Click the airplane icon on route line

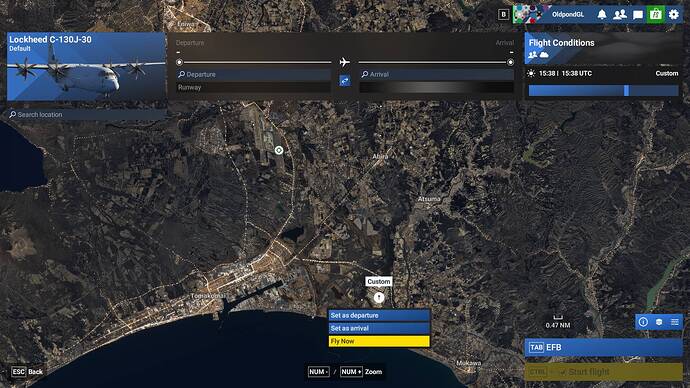click(345, 62)
